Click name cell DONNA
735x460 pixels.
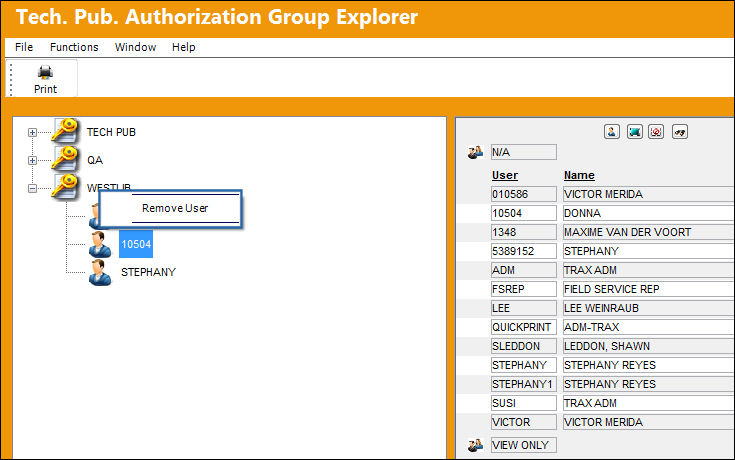(x=648, y=213)
